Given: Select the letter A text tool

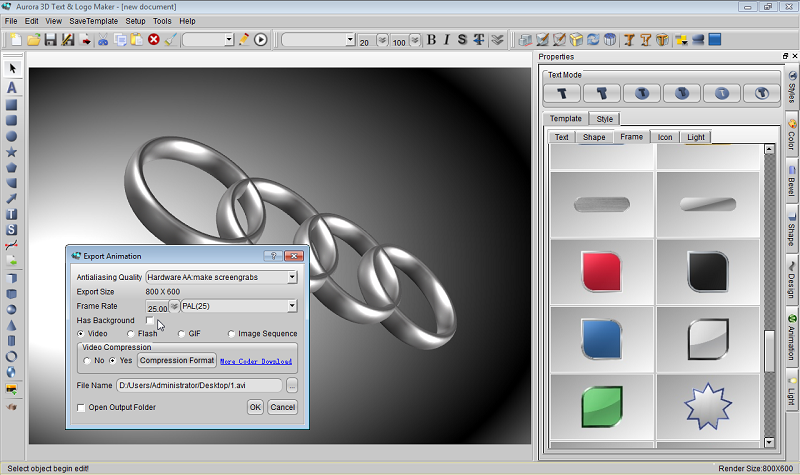Looking at the screenshot, I should (12, 87).
